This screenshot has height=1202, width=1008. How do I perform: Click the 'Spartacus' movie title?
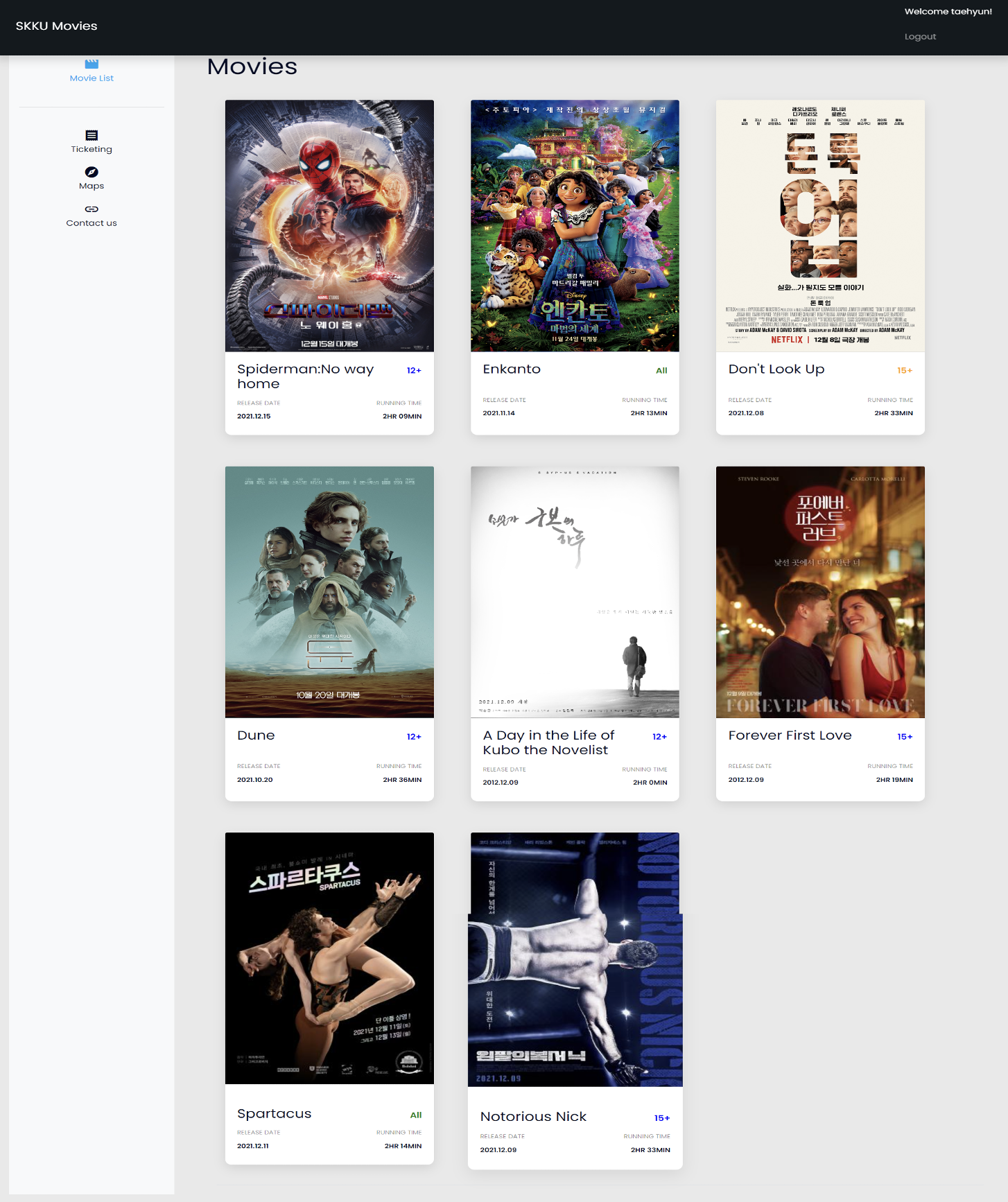click(x=275, y=1113)
